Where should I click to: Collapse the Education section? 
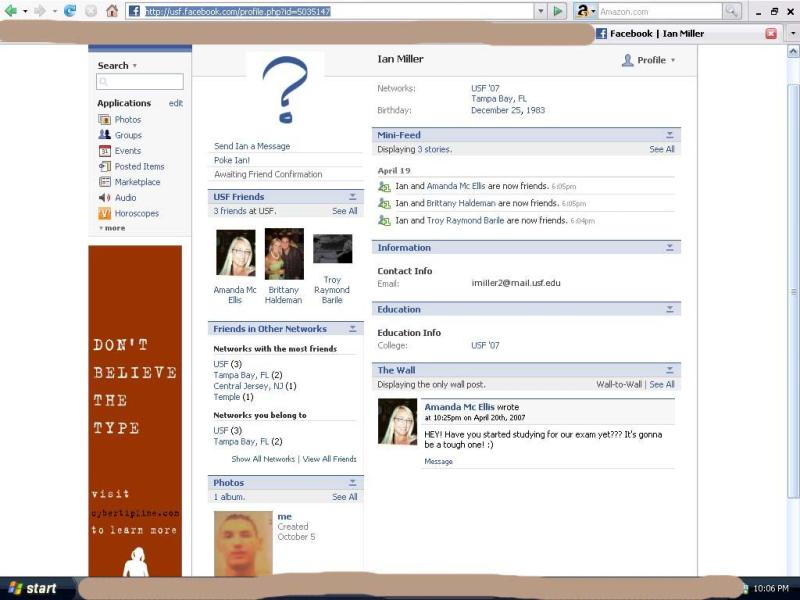click(670, 309)
